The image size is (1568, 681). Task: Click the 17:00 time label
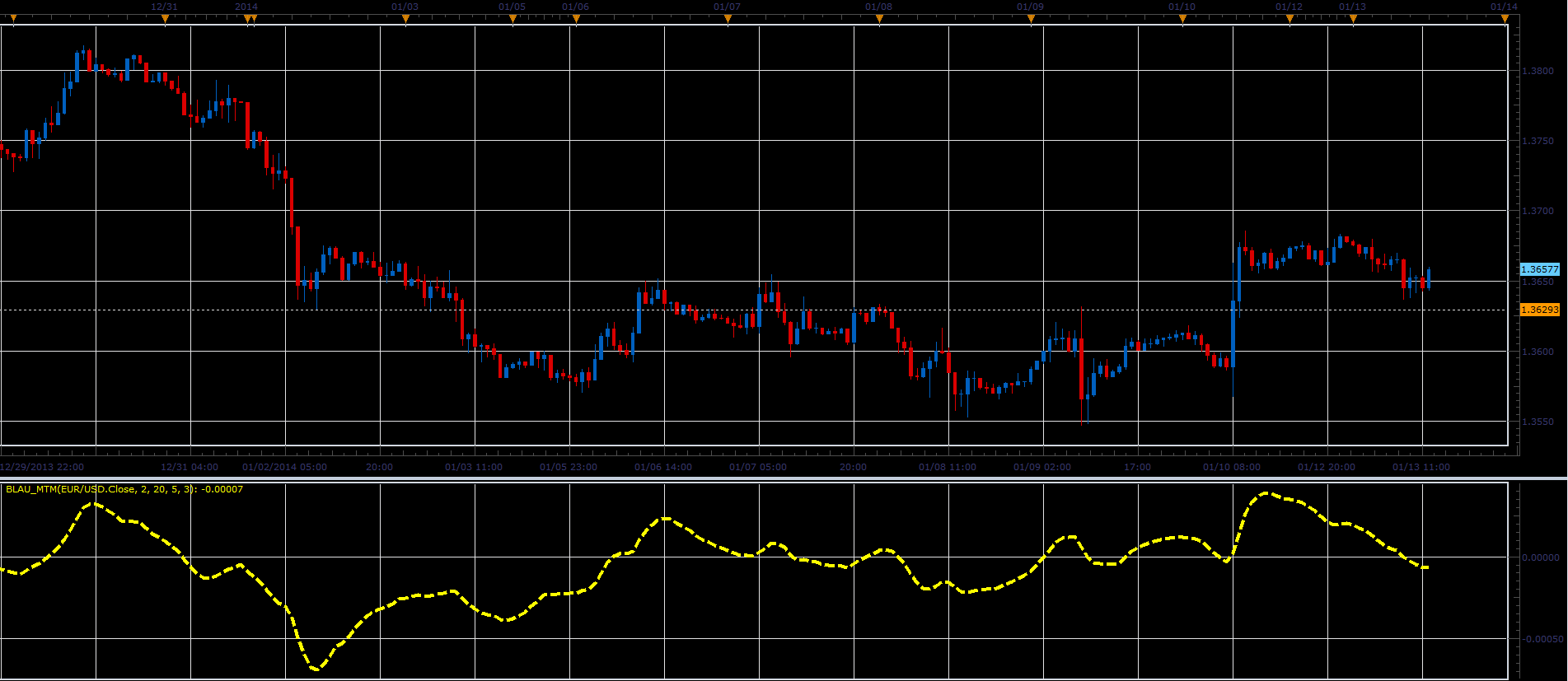coord(1137,467)
